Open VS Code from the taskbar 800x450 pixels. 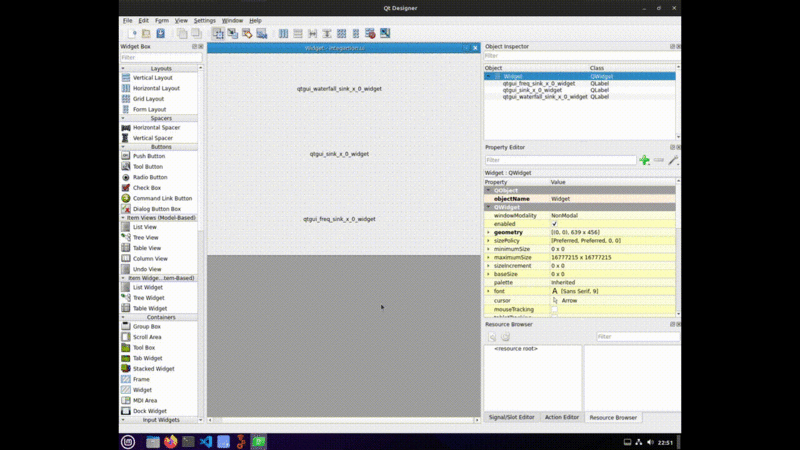(x=206, y=442)
